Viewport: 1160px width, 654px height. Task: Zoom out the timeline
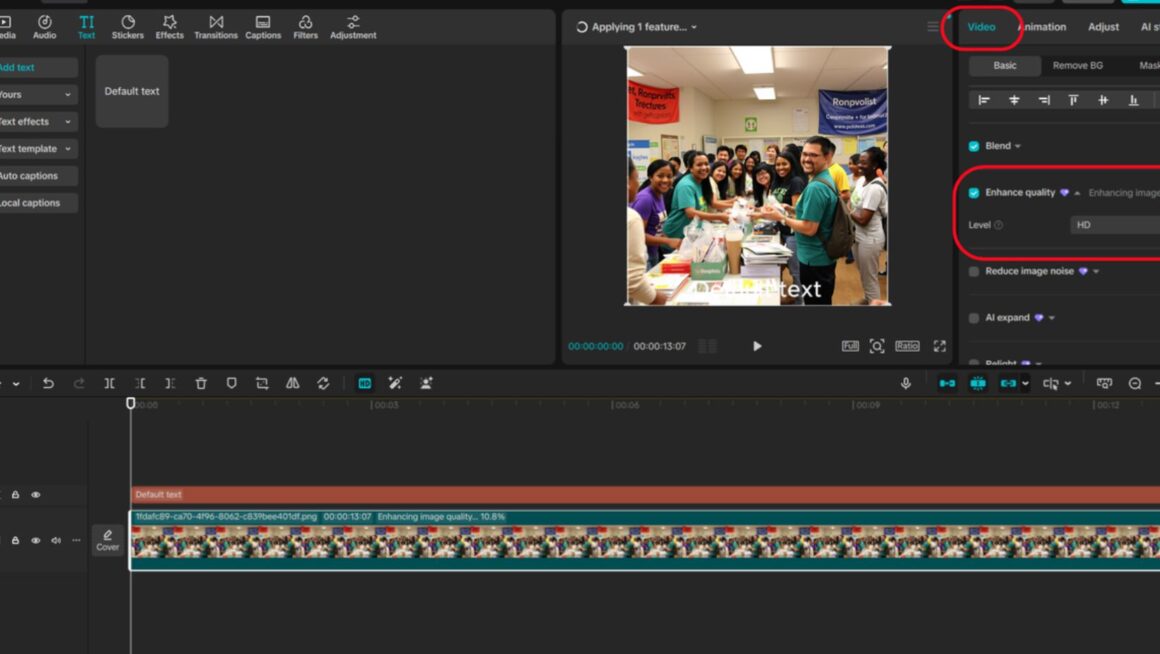(1135, 383)
